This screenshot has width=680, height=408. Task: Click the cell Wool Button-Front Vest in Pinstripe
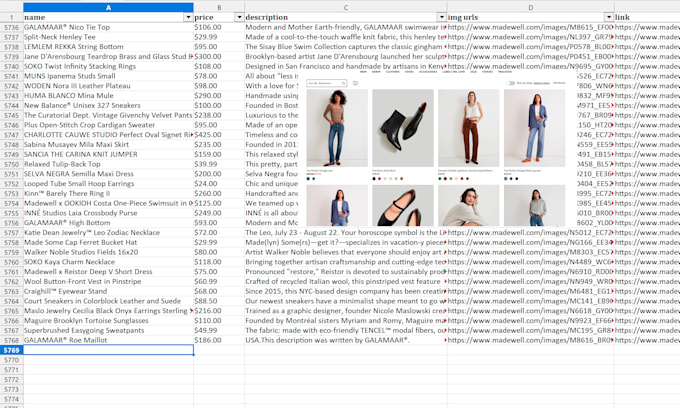tap(108, 281)
